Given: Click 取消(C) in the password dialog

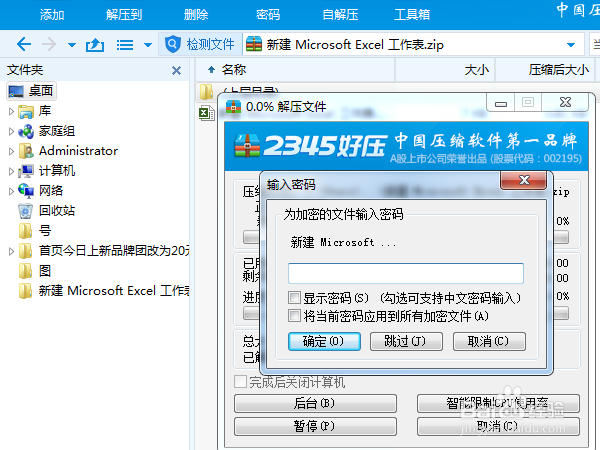Looking at the screenshot, I should pos(489,341).
